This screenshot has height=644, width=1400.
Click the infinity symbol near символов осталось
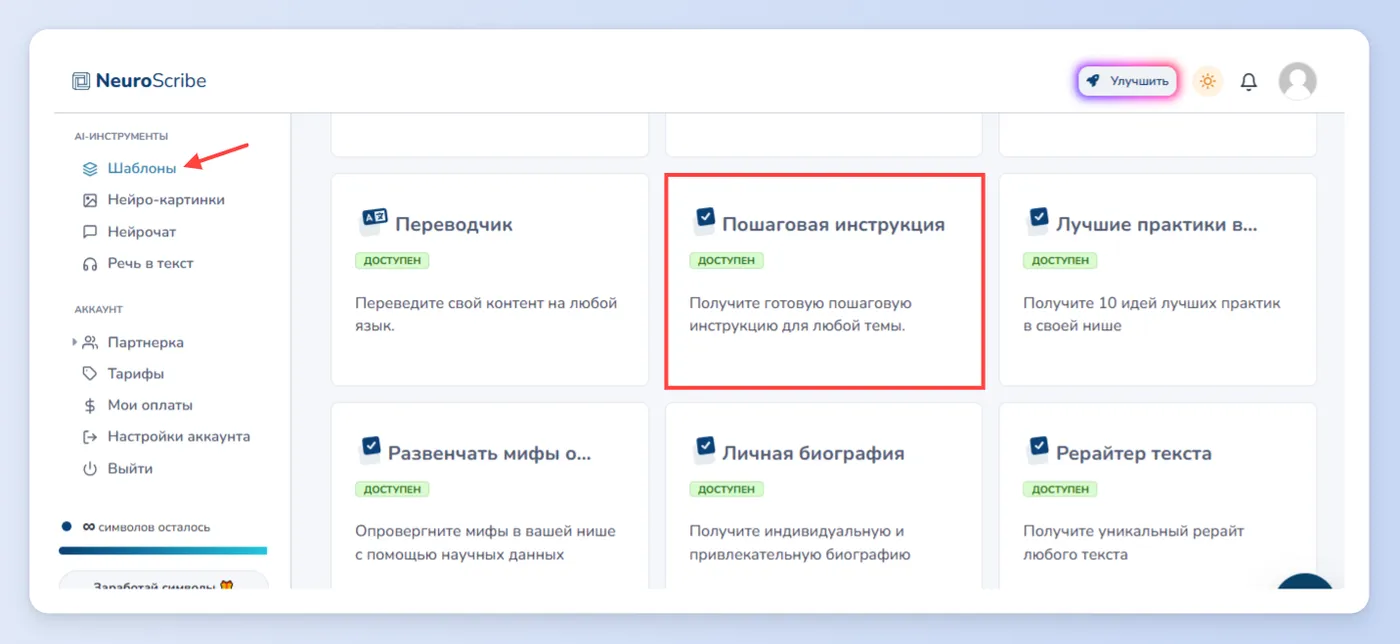tap(88, 527)
